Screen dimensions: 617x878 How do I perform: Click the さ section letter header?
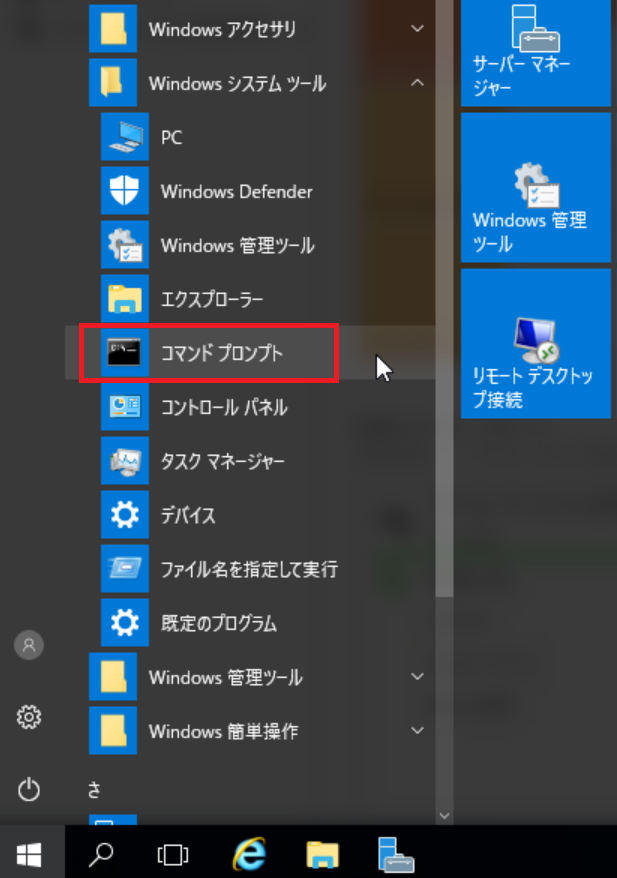pyautogui.click(x=95, y=790)
